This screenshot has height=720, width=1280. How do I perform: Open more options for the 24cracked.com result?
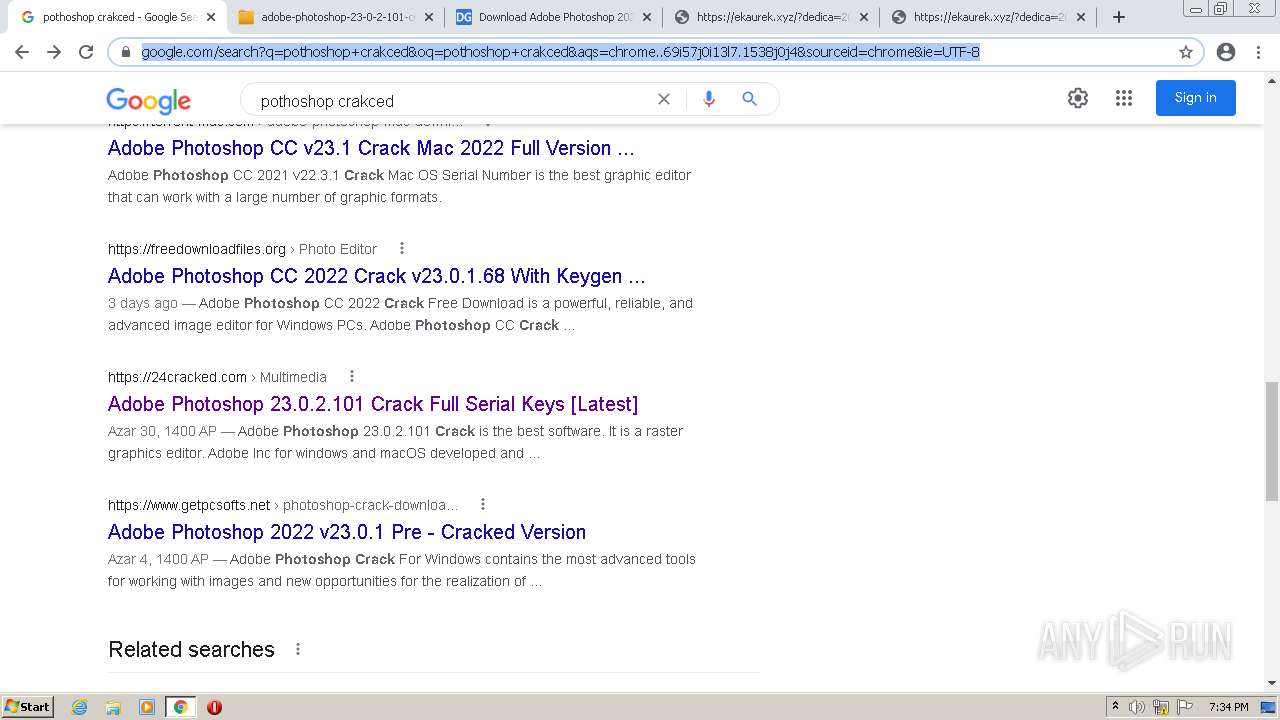351,376
